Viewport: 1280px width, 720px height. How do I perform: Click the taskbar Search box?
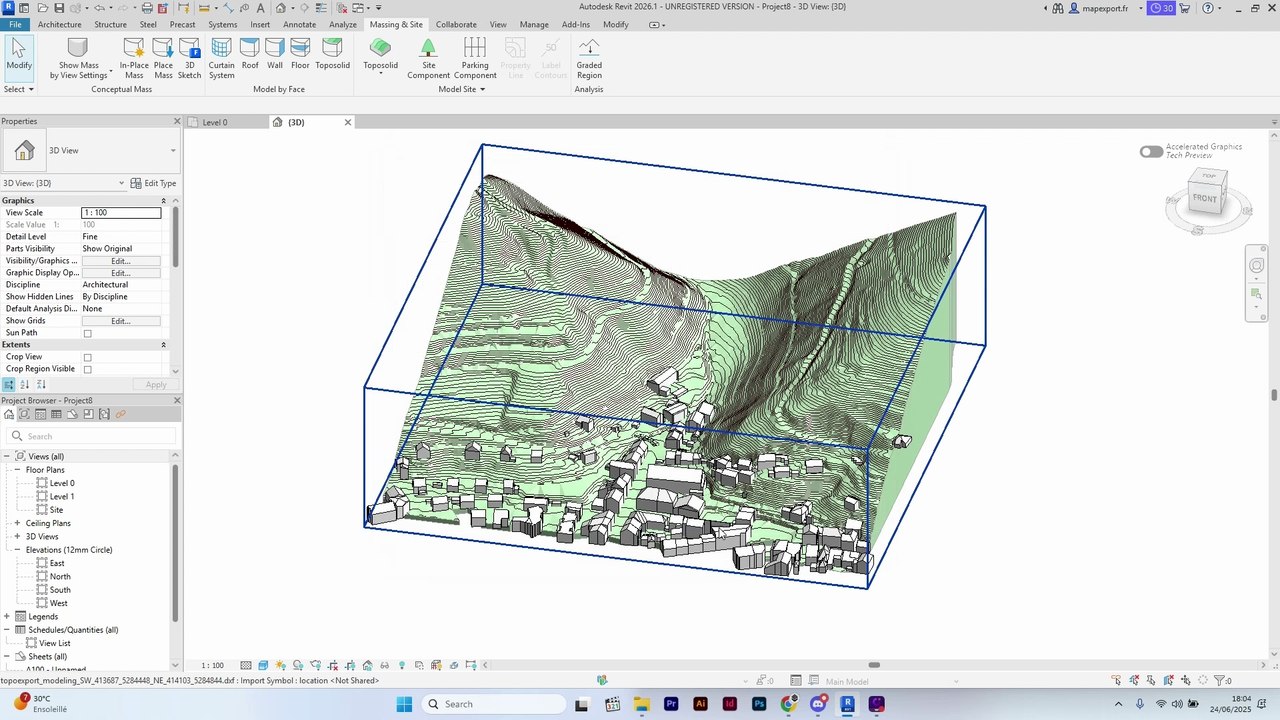(492, 704)
